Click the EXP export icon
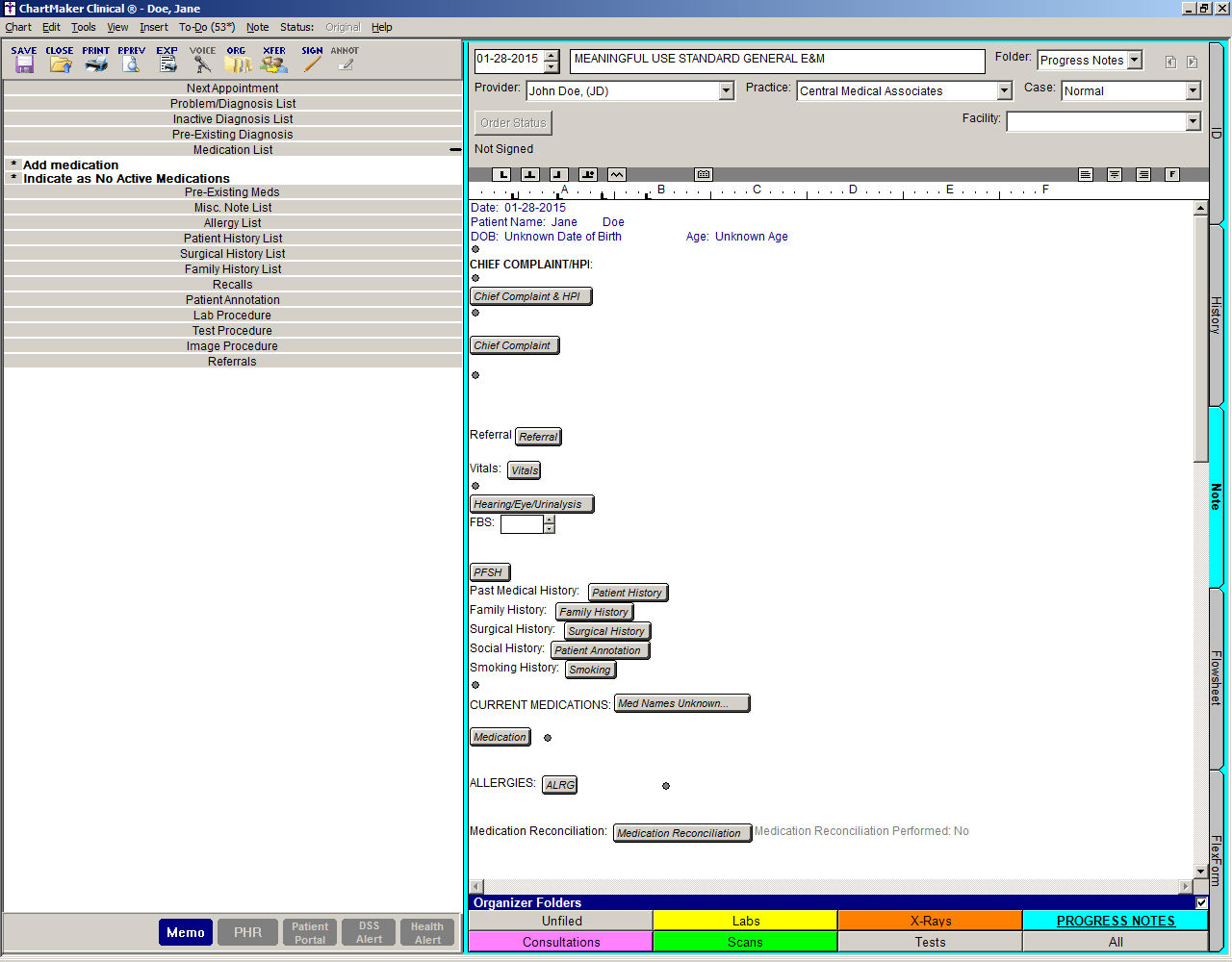Viewport: 1232px width, 962px height. tap(167, 60)
